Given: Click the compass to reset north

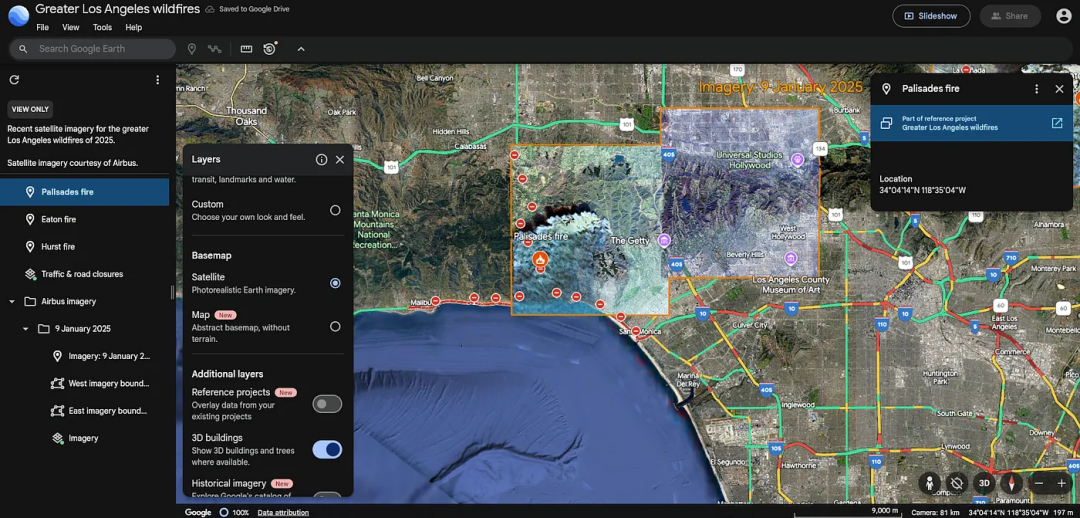Looking at the screenshot, I should point(1011,483).
